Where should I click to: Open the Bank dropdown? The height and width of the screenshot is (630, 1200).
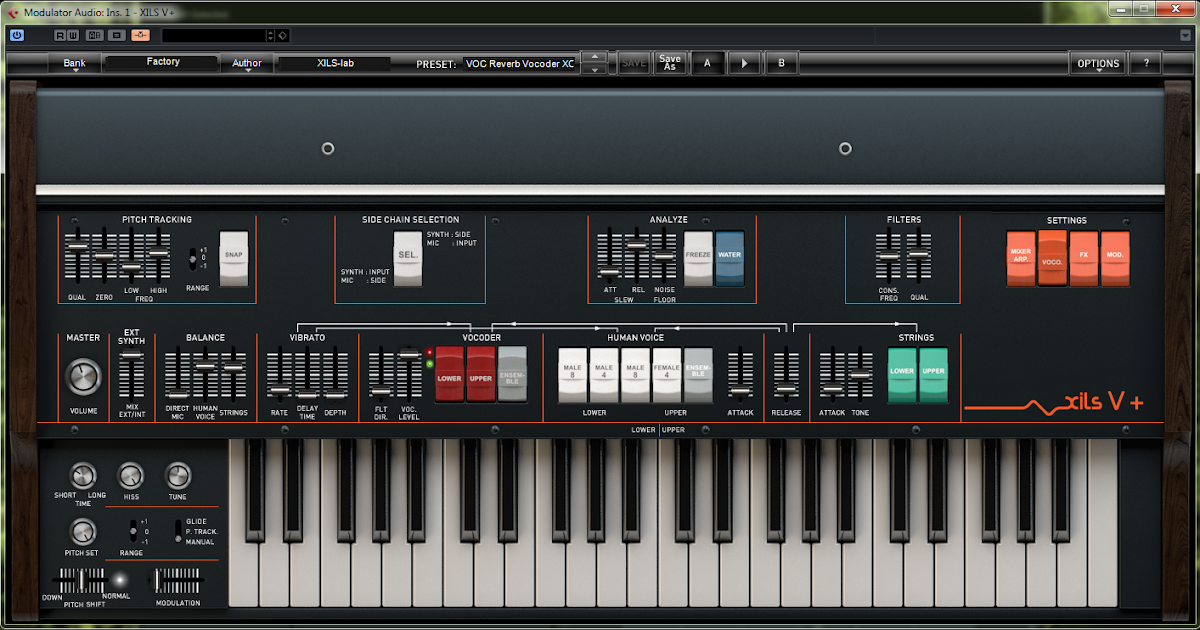[75, 64]
